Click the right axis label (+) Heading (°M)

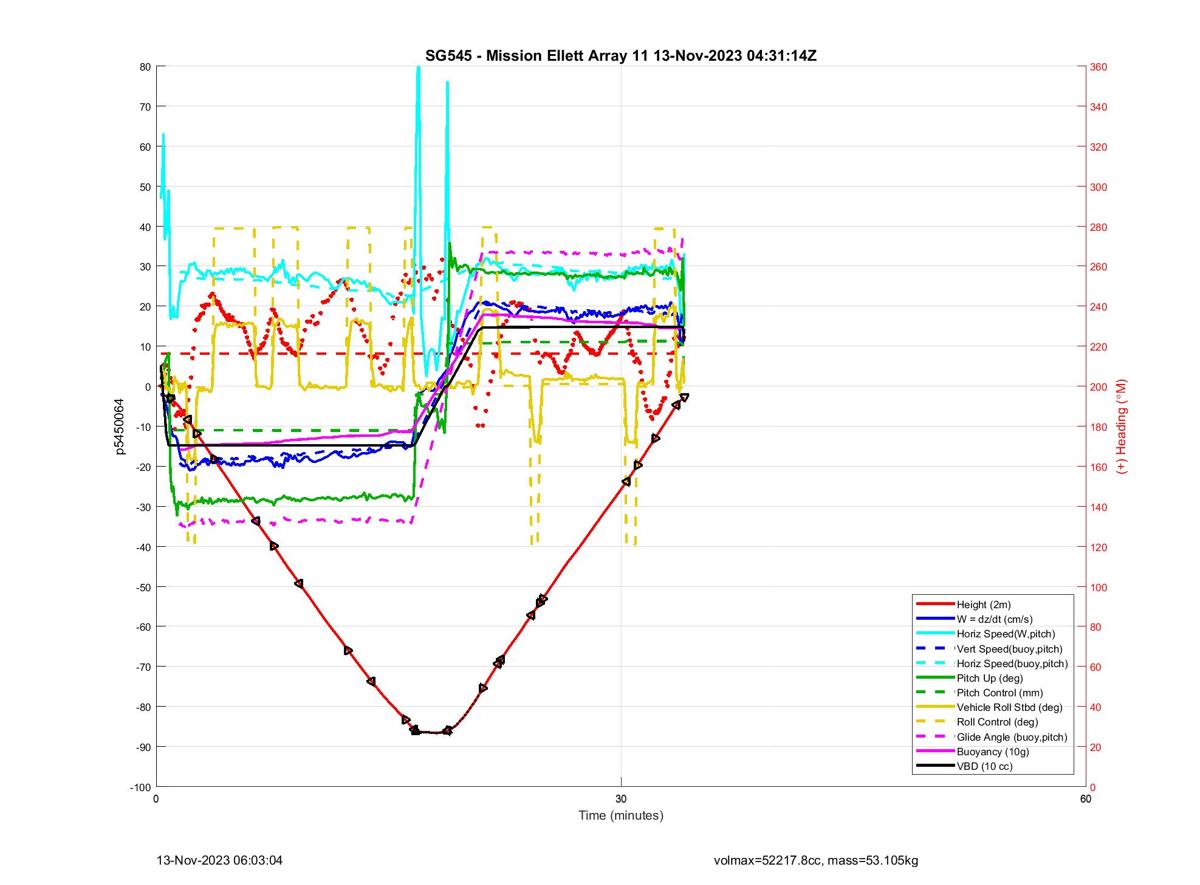point(1122,426)
